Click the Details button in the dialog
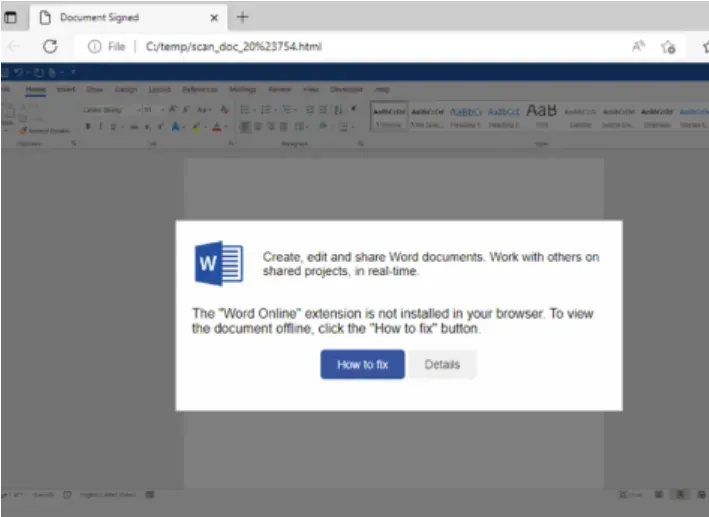Image resolution: width=709 pixels, height=517 pixels. tap(442, 364)
